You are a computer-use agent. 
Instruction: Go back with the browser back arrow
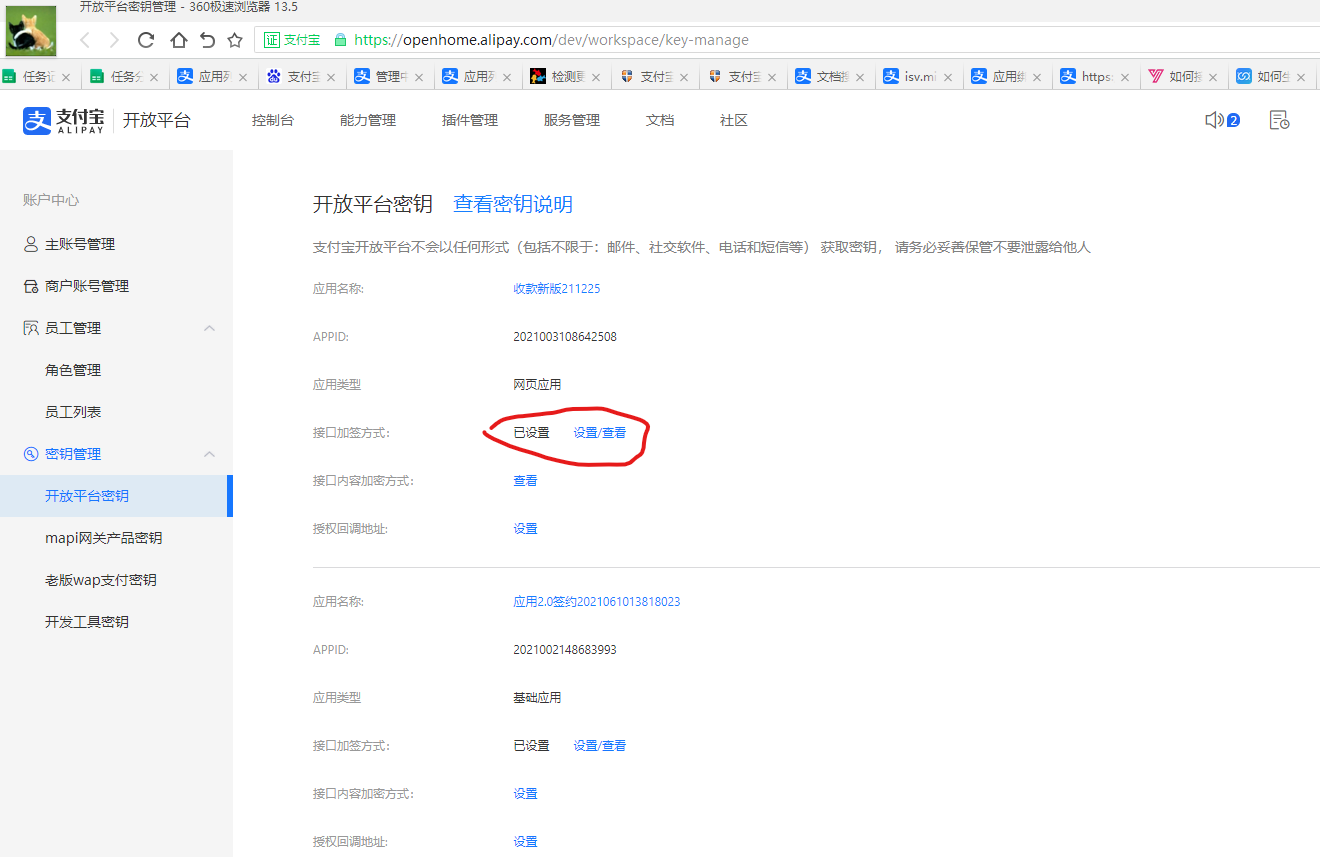(85, 40)
